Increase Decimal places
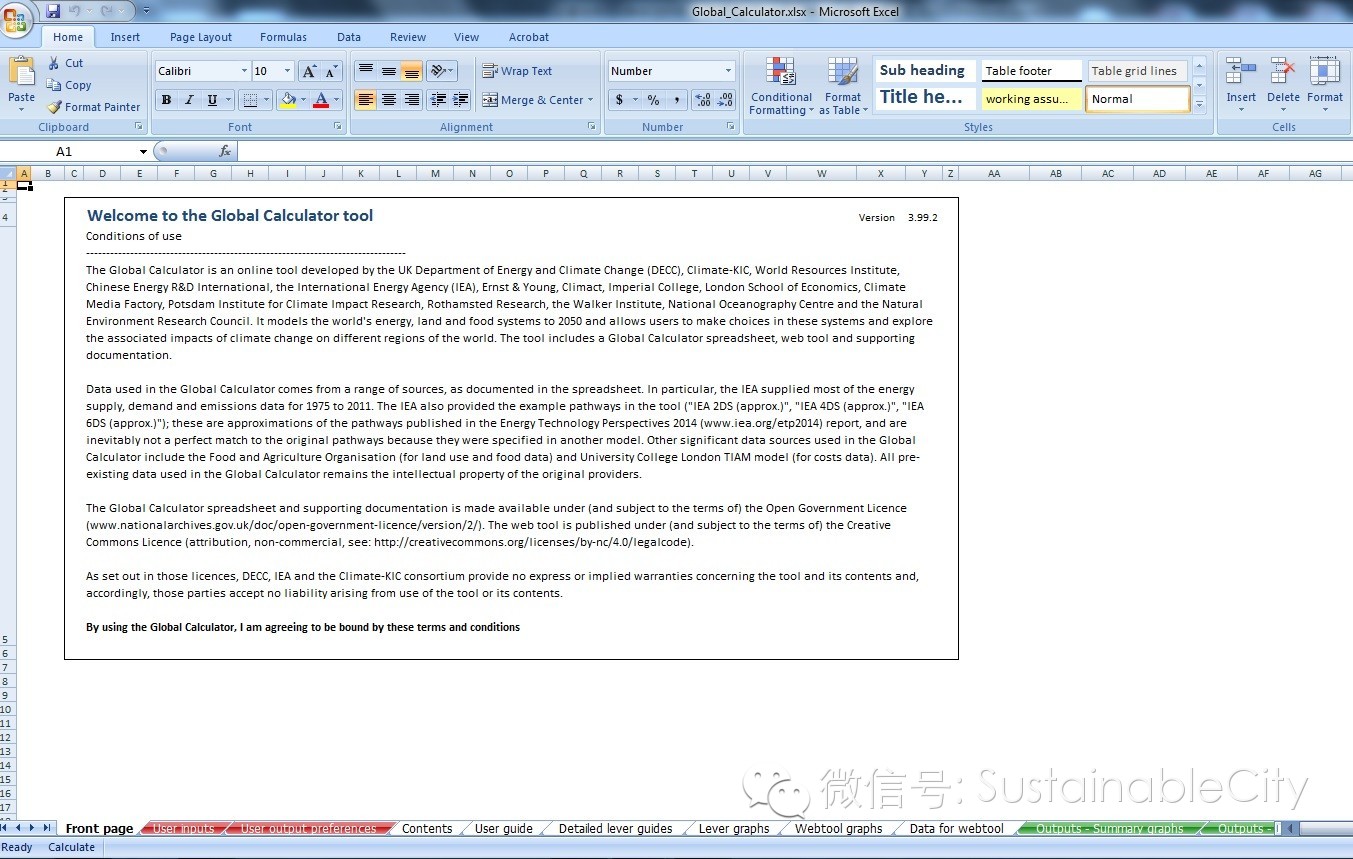Screen dimensions: 1353x859 pos(703,100)
